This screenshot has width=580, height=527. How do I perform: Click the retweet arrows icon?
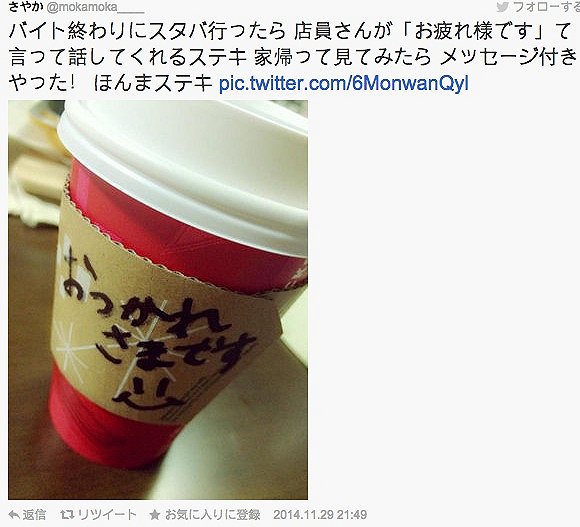(x=67, y=514)
